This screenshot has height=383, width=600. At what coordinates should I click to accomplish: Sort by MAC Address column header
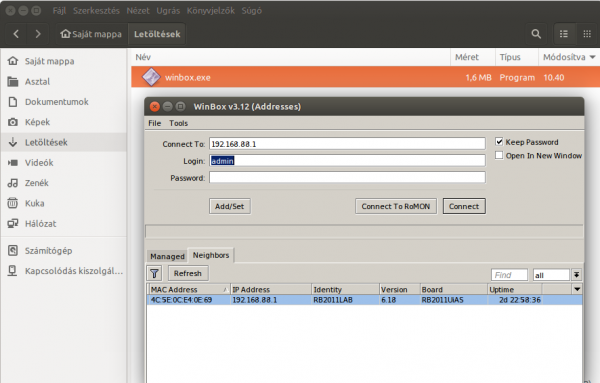pos(189,289)
